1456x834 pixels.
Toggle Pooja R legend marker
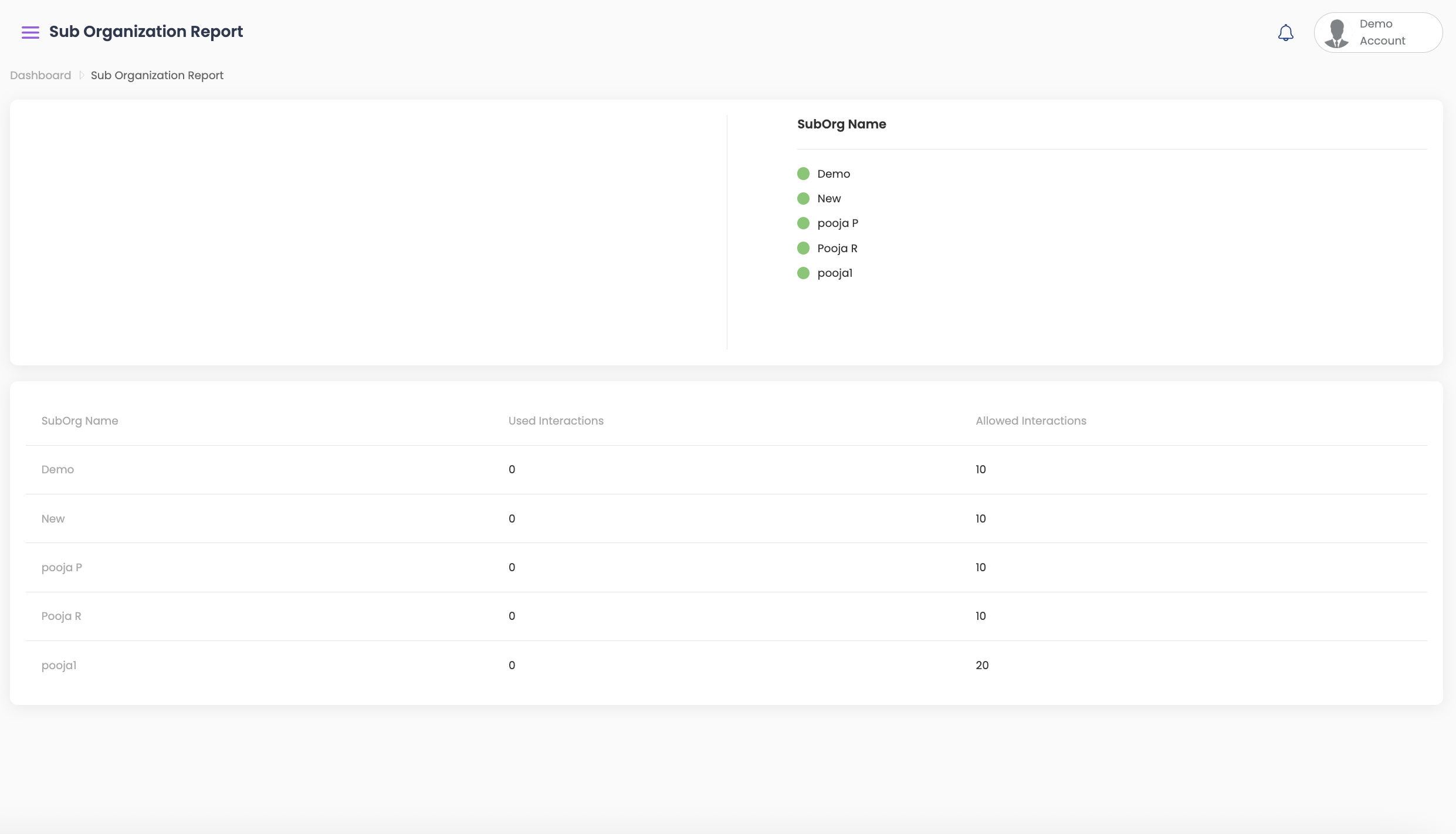803,248
